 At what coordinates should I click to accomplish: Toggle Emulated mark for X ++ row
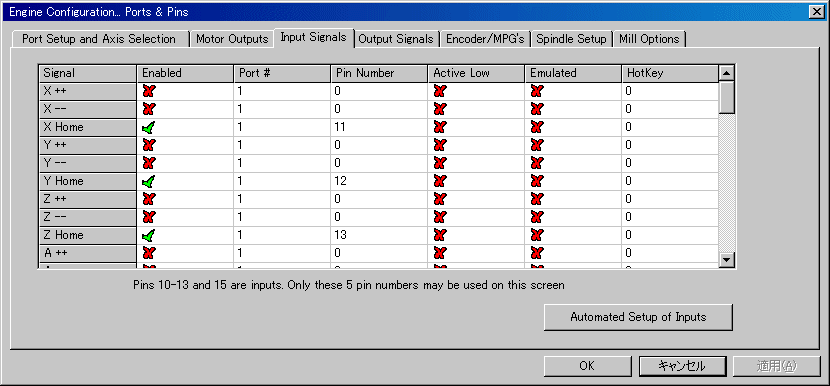(537, 91)
